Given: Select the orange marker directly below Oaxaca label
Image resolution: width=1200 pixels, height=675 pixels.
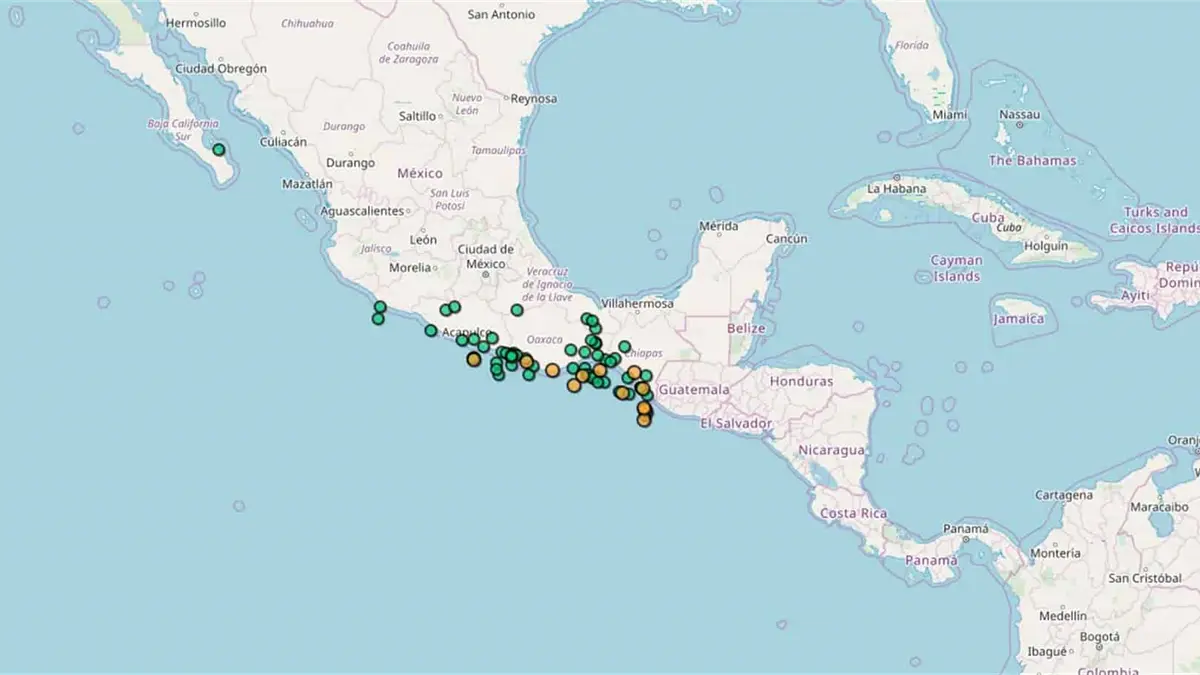Looking at the screenshot, I should (x=552, y=370).
